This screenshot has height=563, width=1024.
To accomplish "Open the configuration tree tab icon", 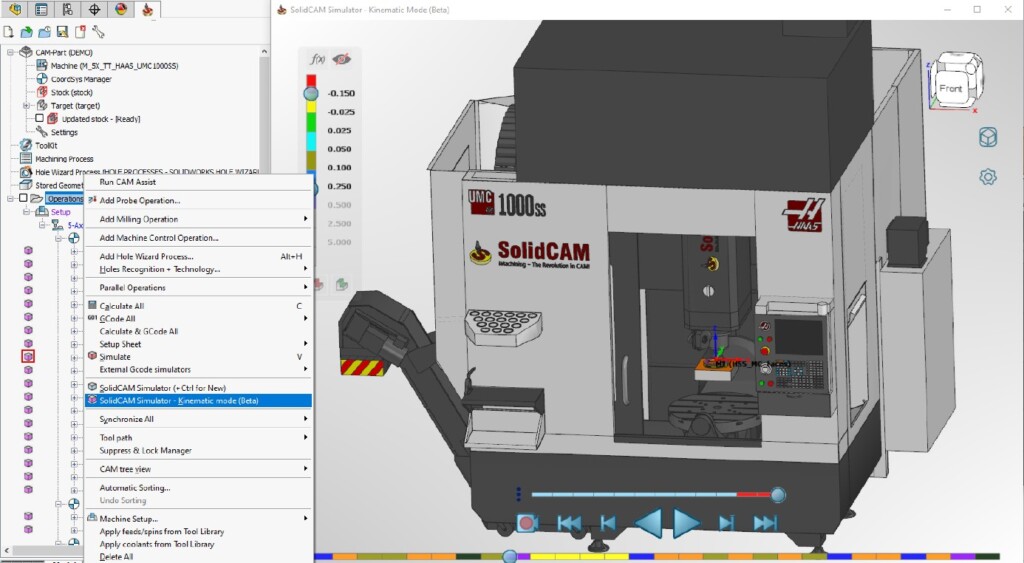I will pyautogui.click(x=67, y=9).
